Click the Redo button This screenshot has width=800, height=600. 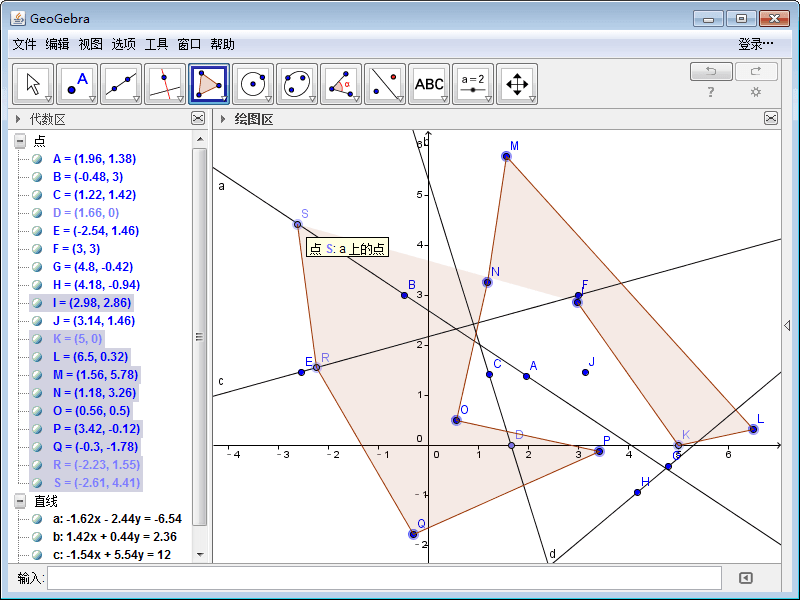(756, 71)
